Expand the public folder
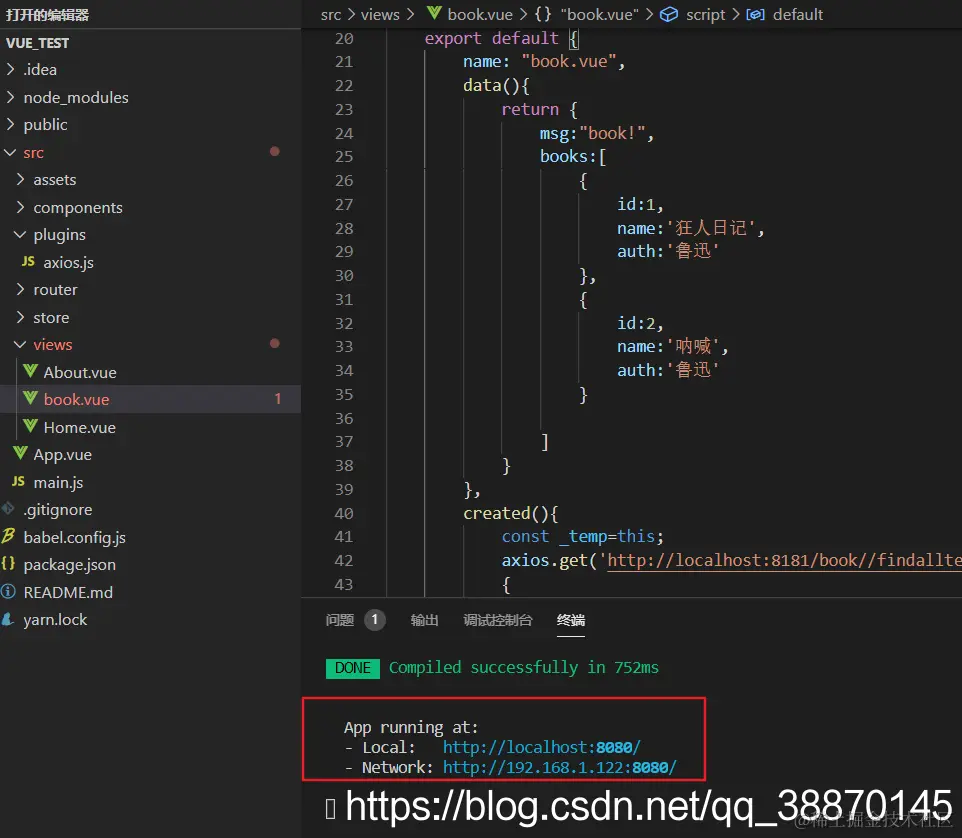The width and height of the screenshot is (962, 838). (10, 124)
